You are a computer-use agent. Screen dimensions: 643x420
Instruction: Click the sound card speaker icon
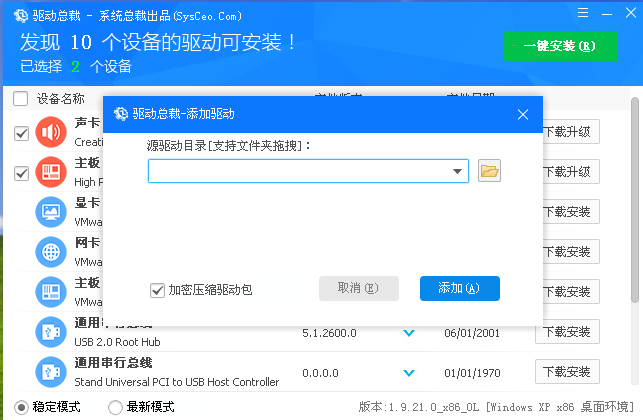point(51,132)
